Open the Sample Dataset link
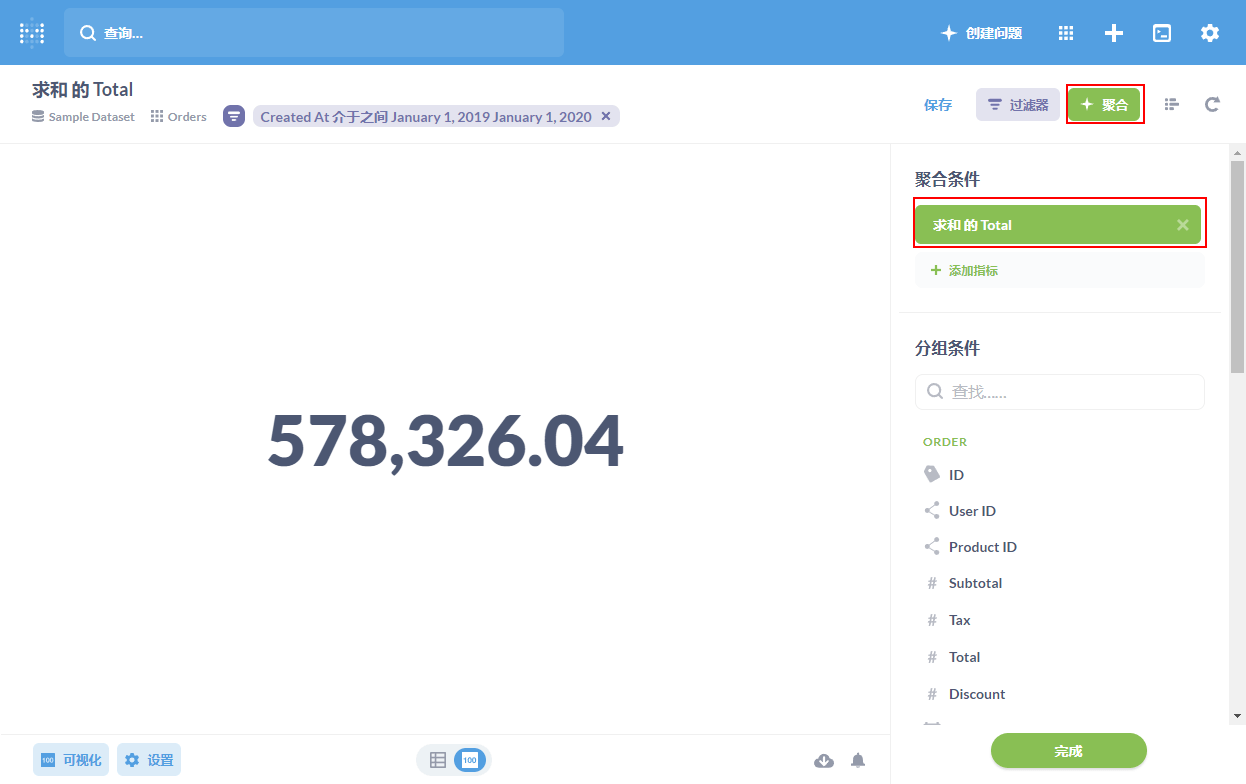Screen dimensions: 1246x784 click(83, 117)
